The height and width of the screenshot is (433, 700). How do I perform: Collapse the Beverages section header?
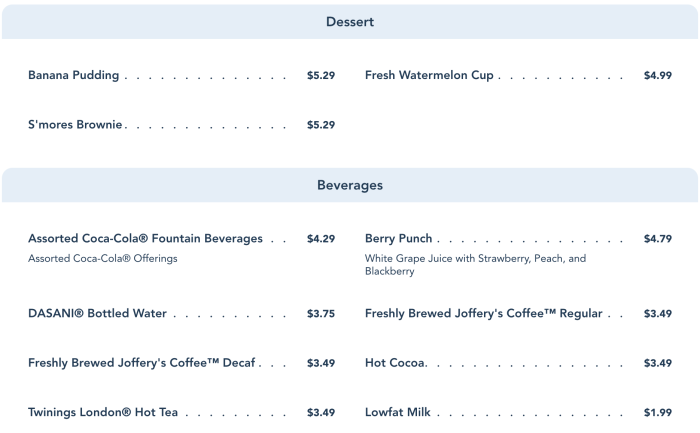(349, 185)
